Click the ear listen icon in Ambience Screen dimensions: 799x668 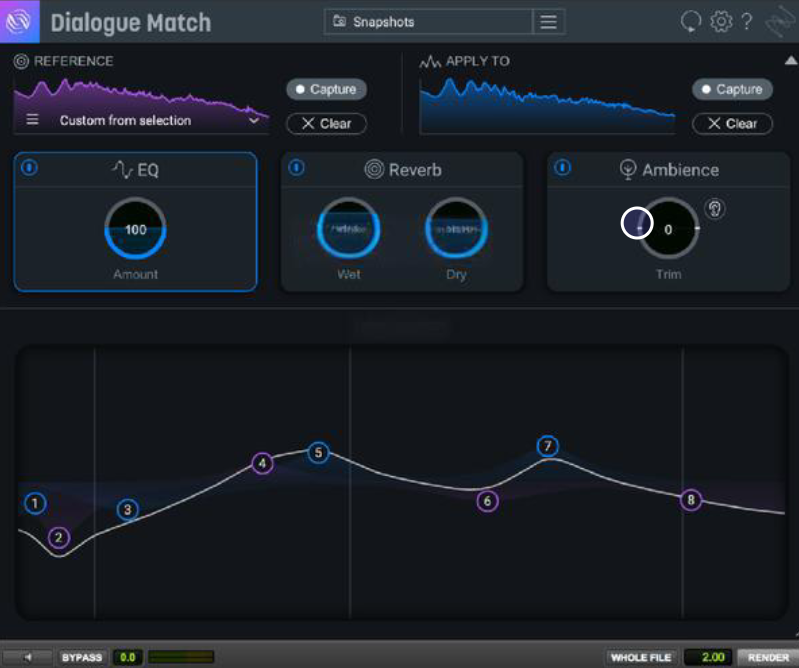(715, 208)
